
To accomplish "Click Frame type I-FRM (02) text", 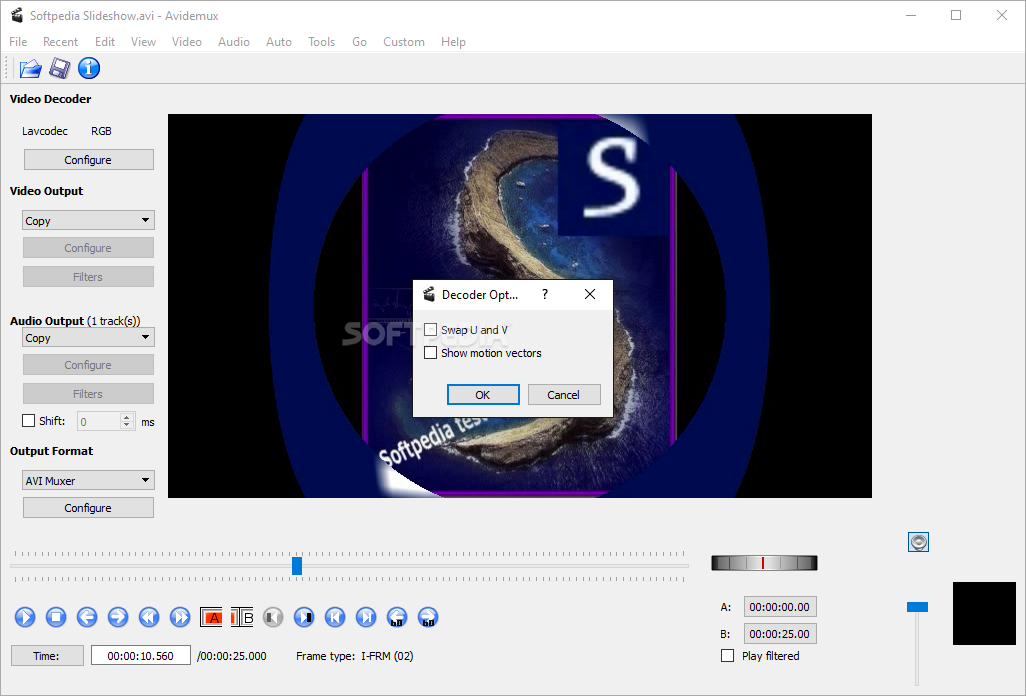I will [x=355, y=656].
